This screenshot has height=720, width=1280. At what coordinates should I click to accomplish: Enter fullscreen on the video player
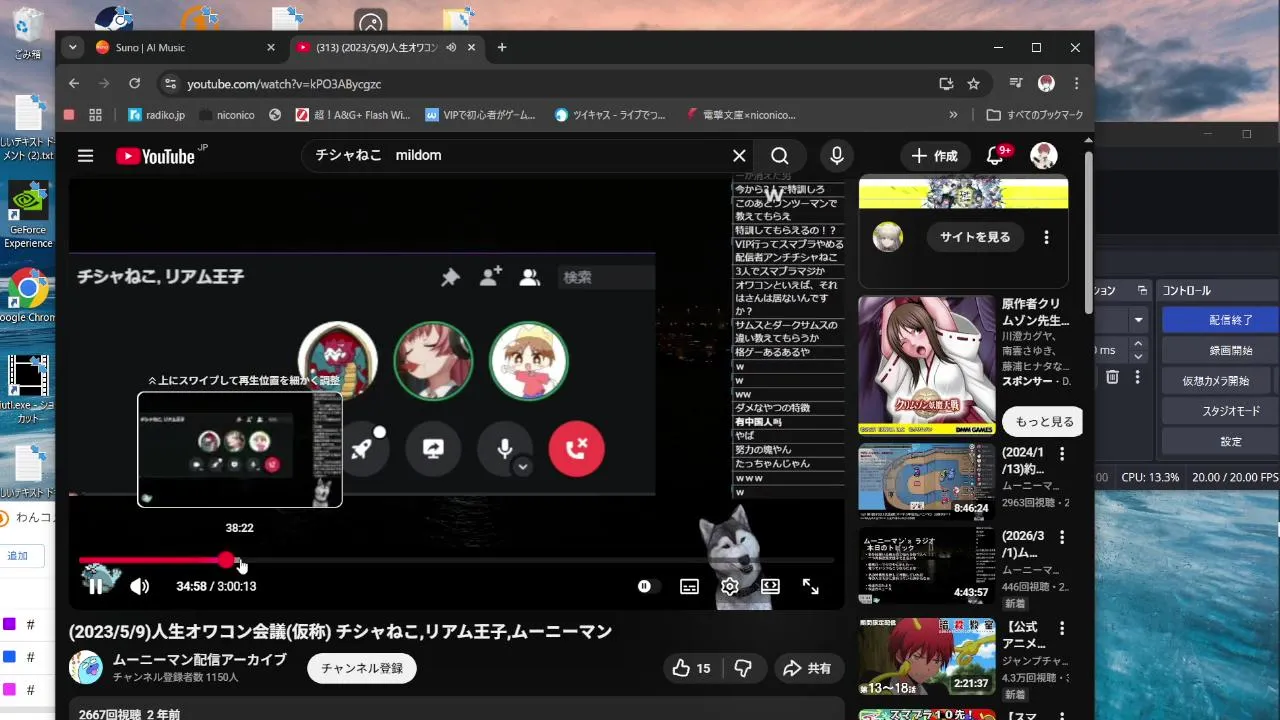(811, 587)
